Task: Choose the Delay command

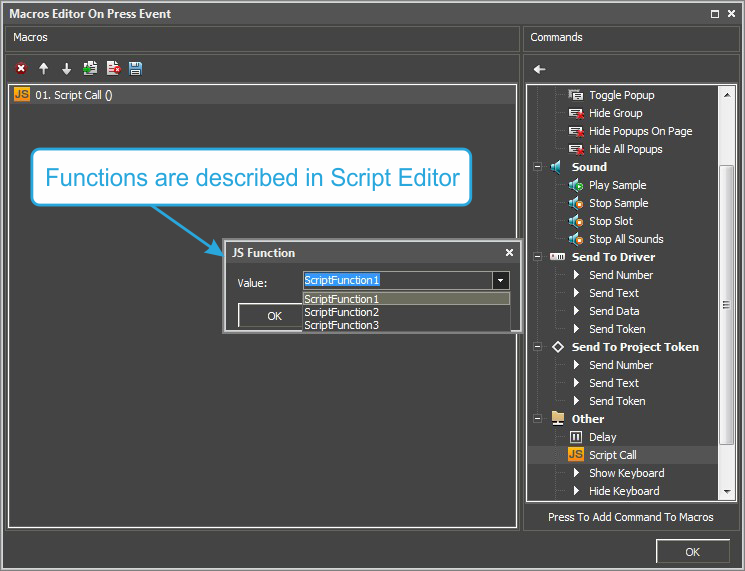Action: [x=602, y=437]
